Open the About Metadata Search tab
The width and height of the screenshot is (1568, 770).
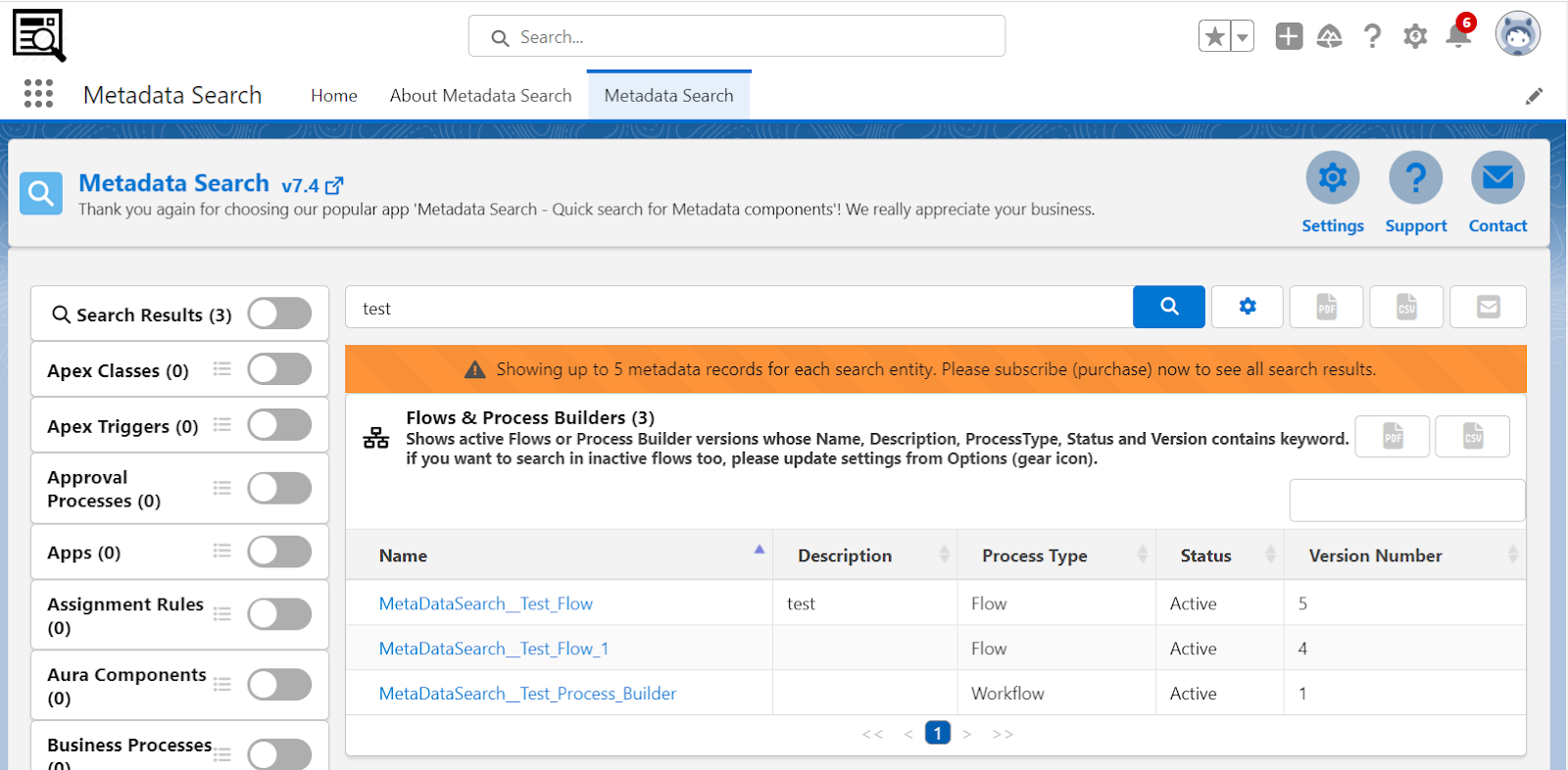480,96
